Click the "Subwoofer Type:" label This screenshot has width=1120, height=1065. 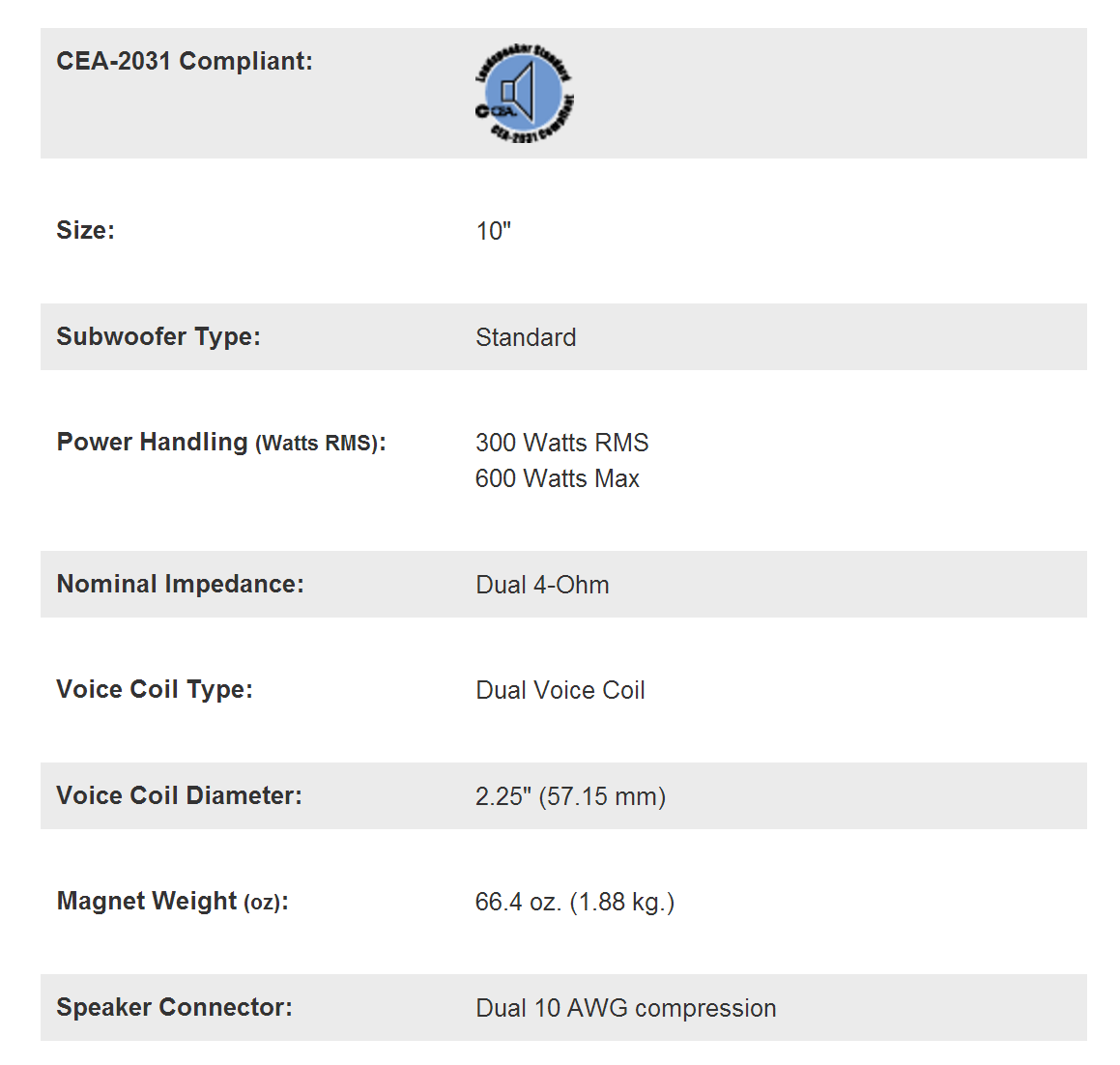point(158,336)
